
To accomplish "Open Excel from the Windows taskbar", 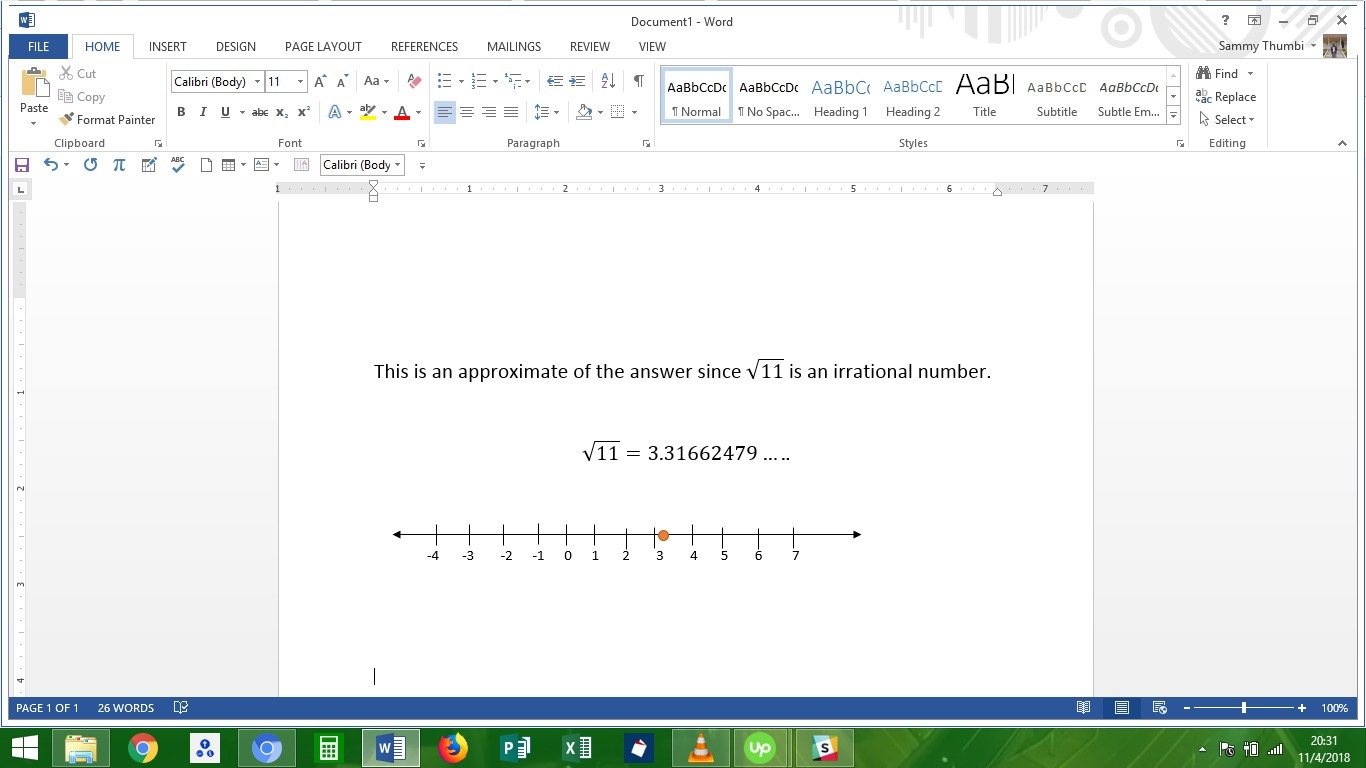I will click(577, 747).
